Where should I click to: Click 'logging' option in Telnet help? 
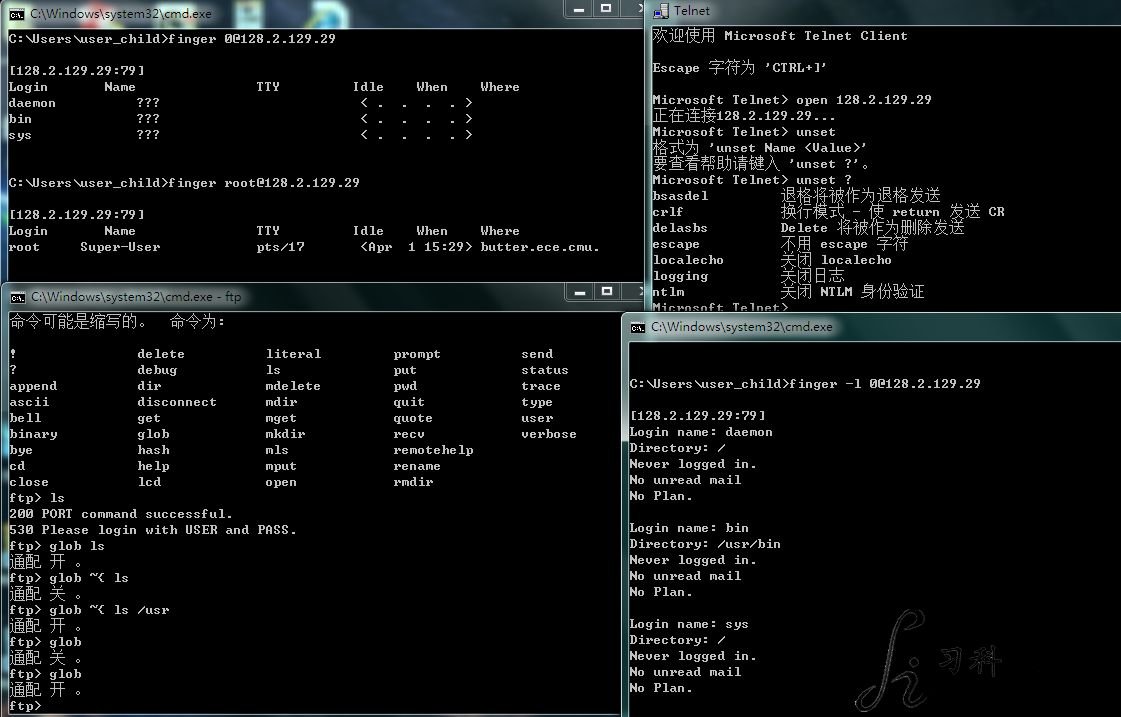tap(680, 276)
